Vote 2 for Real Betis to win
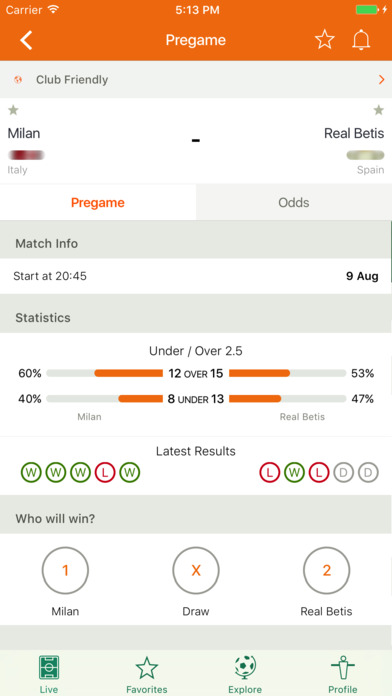Viewport: 392px width, 696px height. pos(326,570)
